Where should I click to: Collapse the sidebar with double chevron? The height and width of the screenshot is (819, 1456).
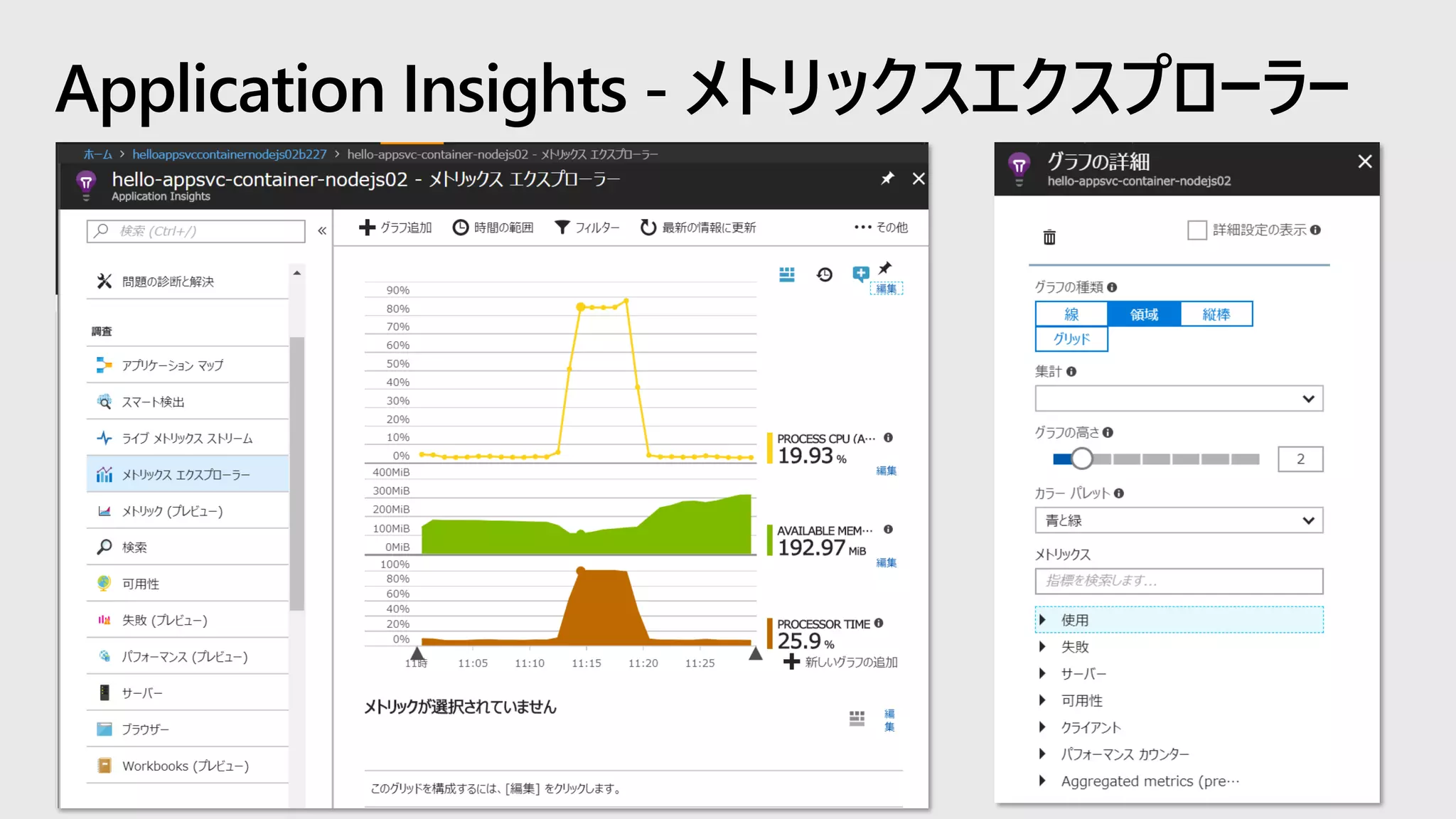[x=322, y=231]
